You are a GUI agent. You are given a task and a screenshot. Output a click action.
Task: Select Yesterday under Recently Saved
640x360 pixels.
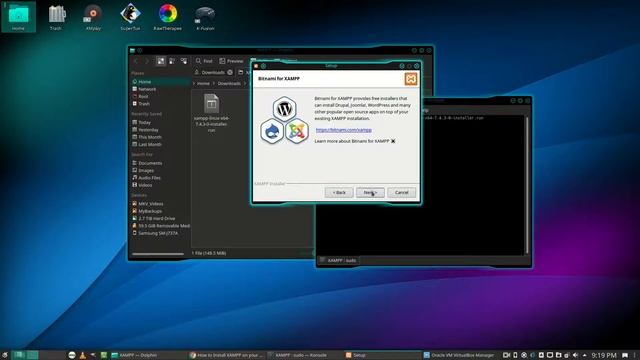pyautogui.click(x=160, y=130)
